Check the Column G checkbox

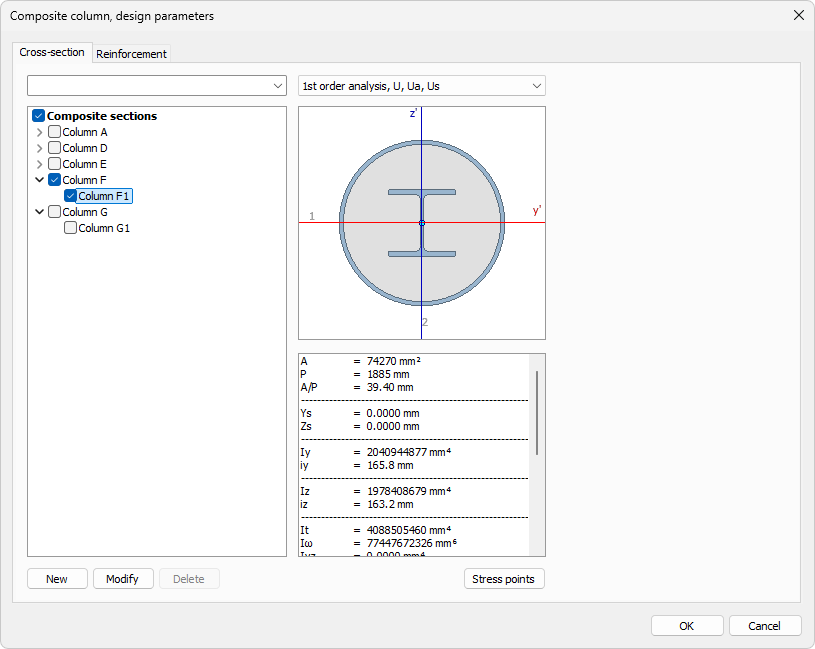[x=55, y=212]
